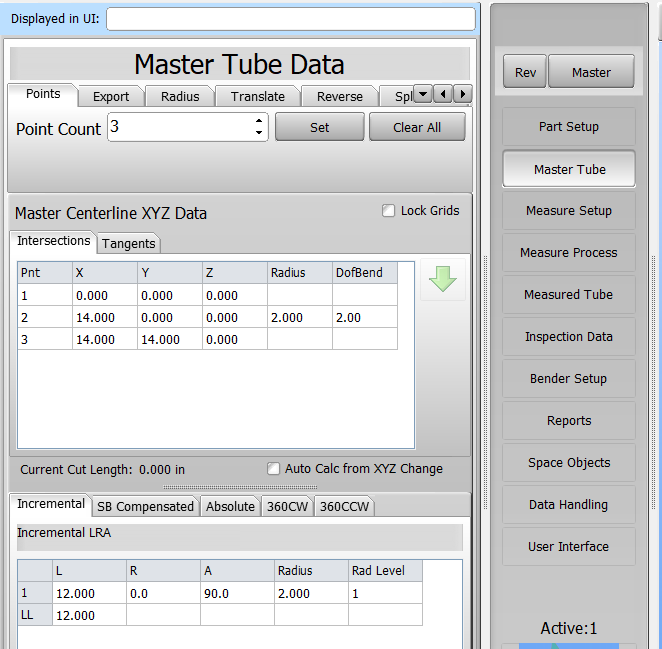Switch to the 360CCW tab
662x649 pixels.
pos(345,506)
